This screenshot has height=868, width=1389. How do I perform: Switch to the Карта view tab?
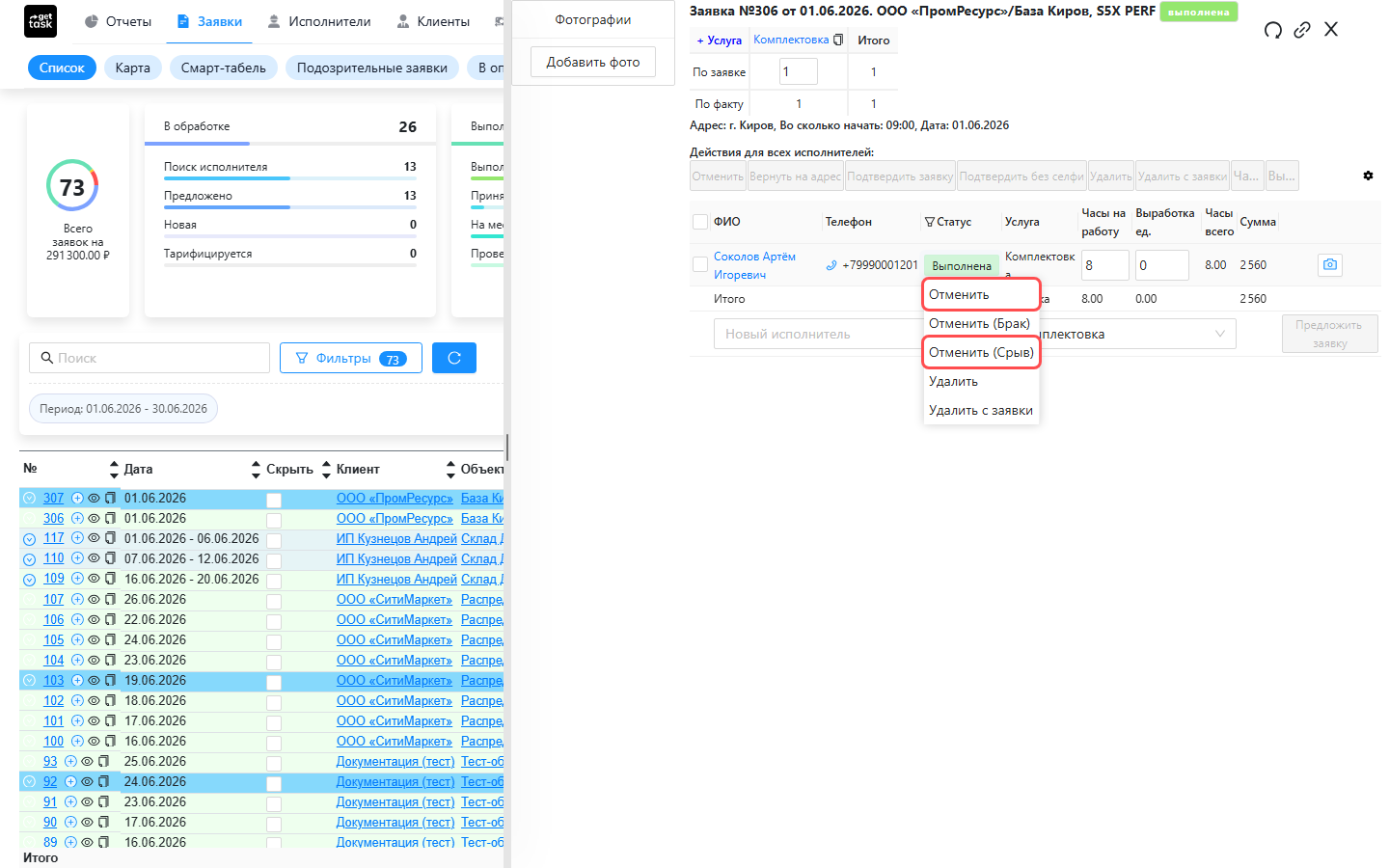[x=133, y=68]
